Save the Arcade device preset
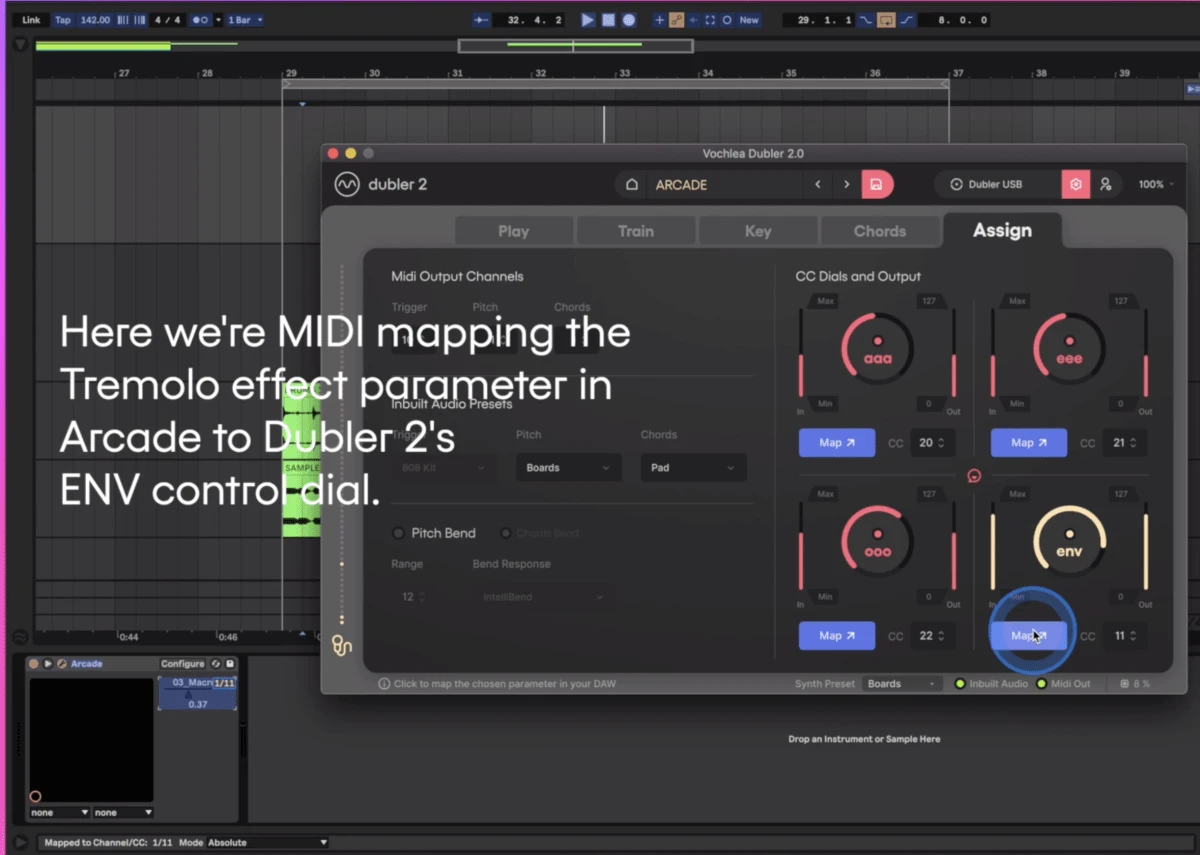 coord(230,664)
